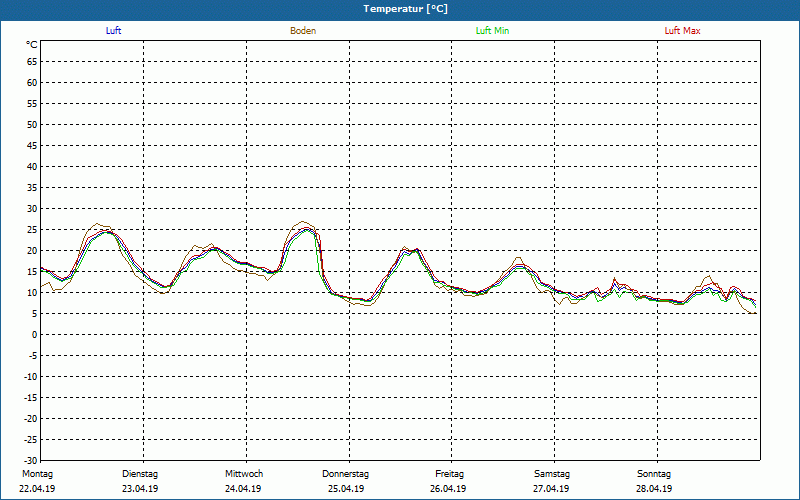
Task: Click the 25 value on temperature axis
Action: click(x=32, y=230)
